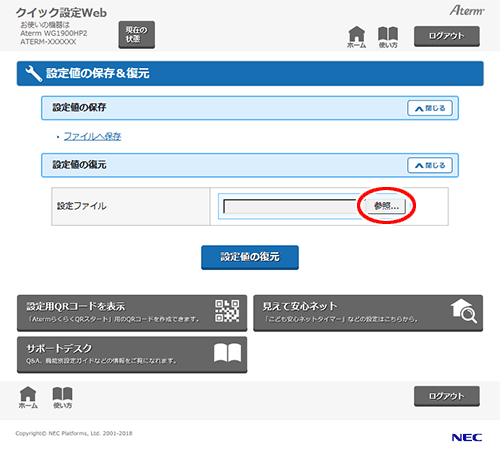Click the 参照... browse button
Screen dimensions: 500x458
tap(386, 206)
